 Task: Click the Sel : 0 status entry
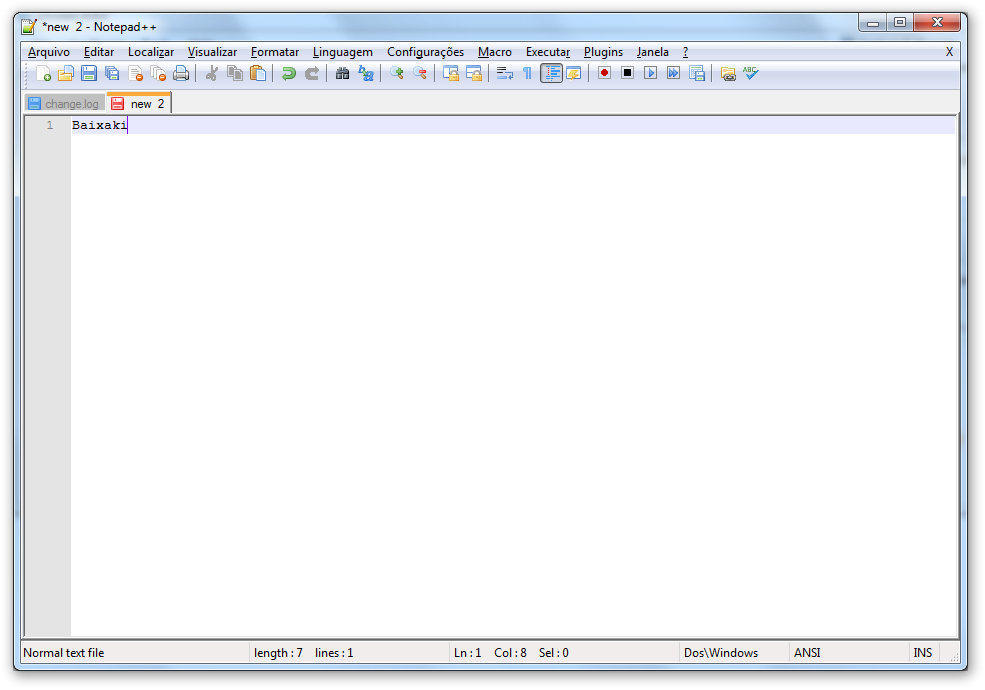[x=553, y=653]
